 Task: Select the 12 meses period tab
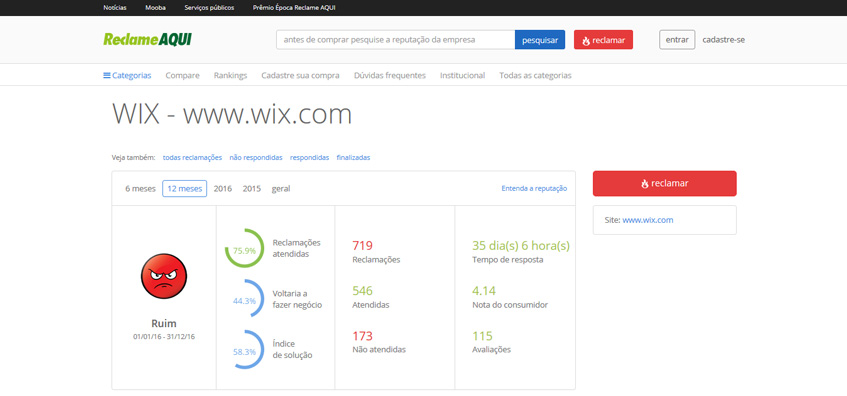click(x=185, y=189)
